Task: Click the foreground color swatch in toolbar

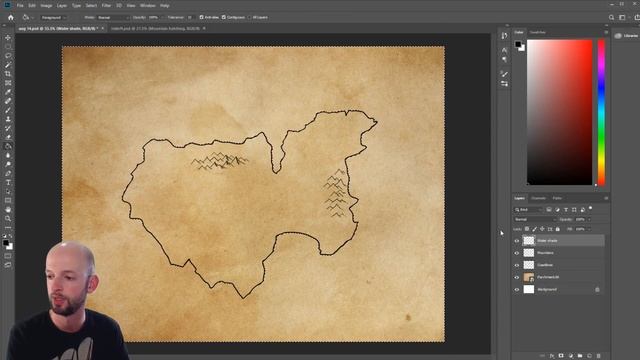Action: pos(6,243)
